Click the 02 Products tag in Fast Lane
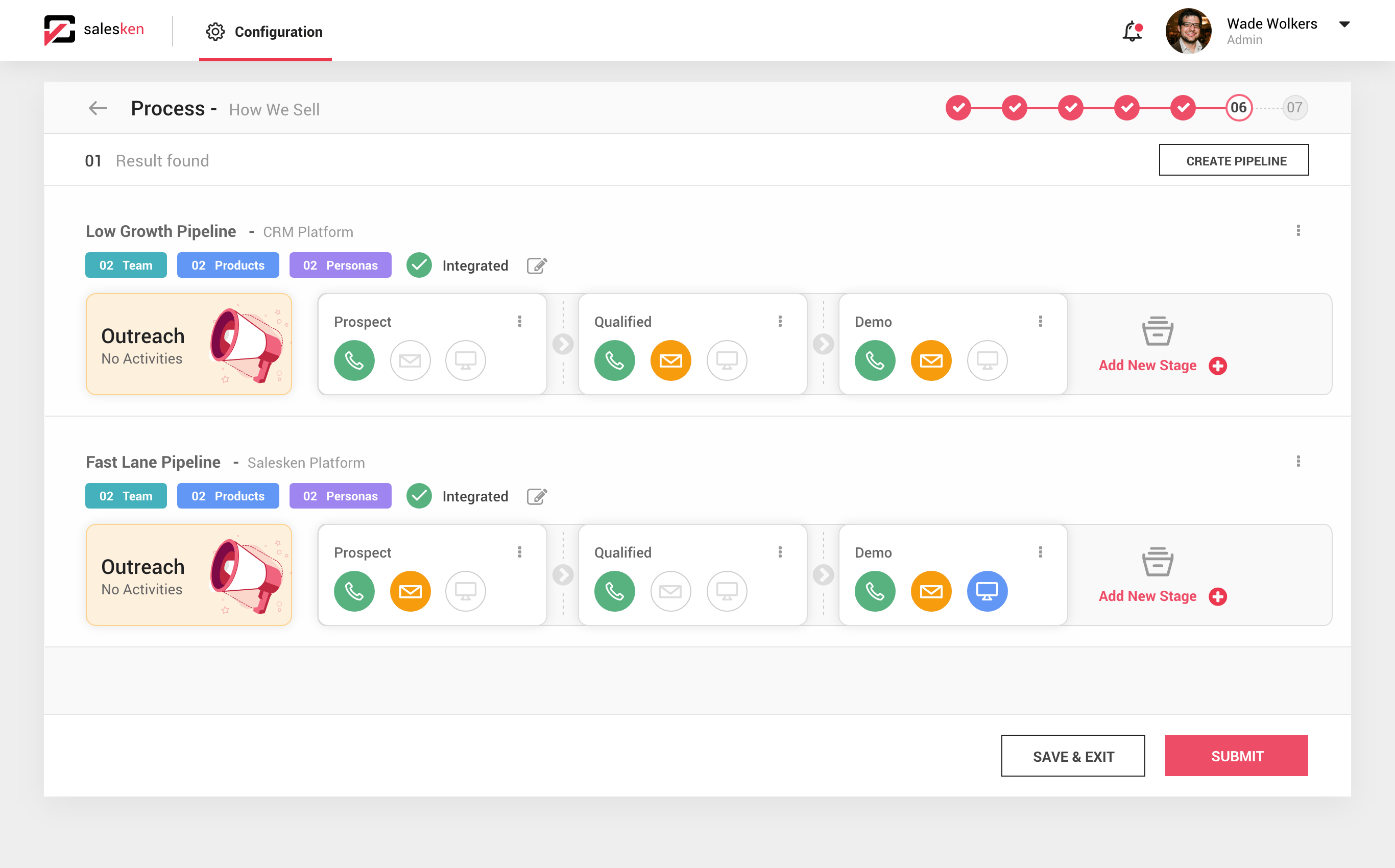This screenshot has width=1395, height=868. coord(228,496)
